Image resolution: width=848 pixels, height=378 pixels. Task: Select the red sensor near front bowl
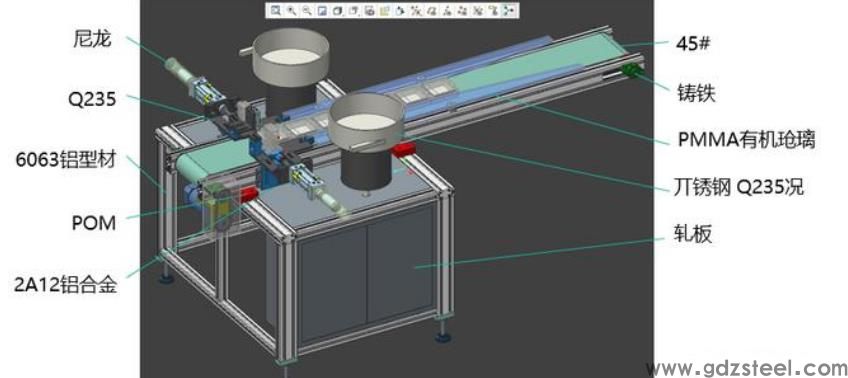(403, 149)
